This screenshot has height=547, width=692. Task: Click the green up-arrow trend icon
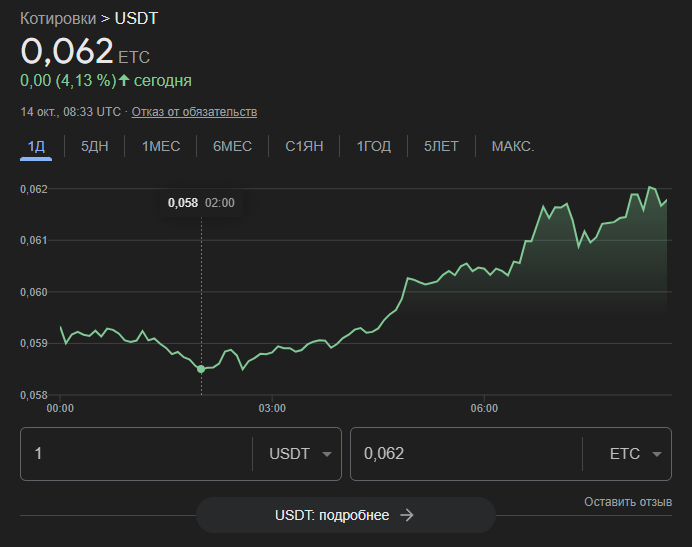pyautogui.click(x=124, y=80)
